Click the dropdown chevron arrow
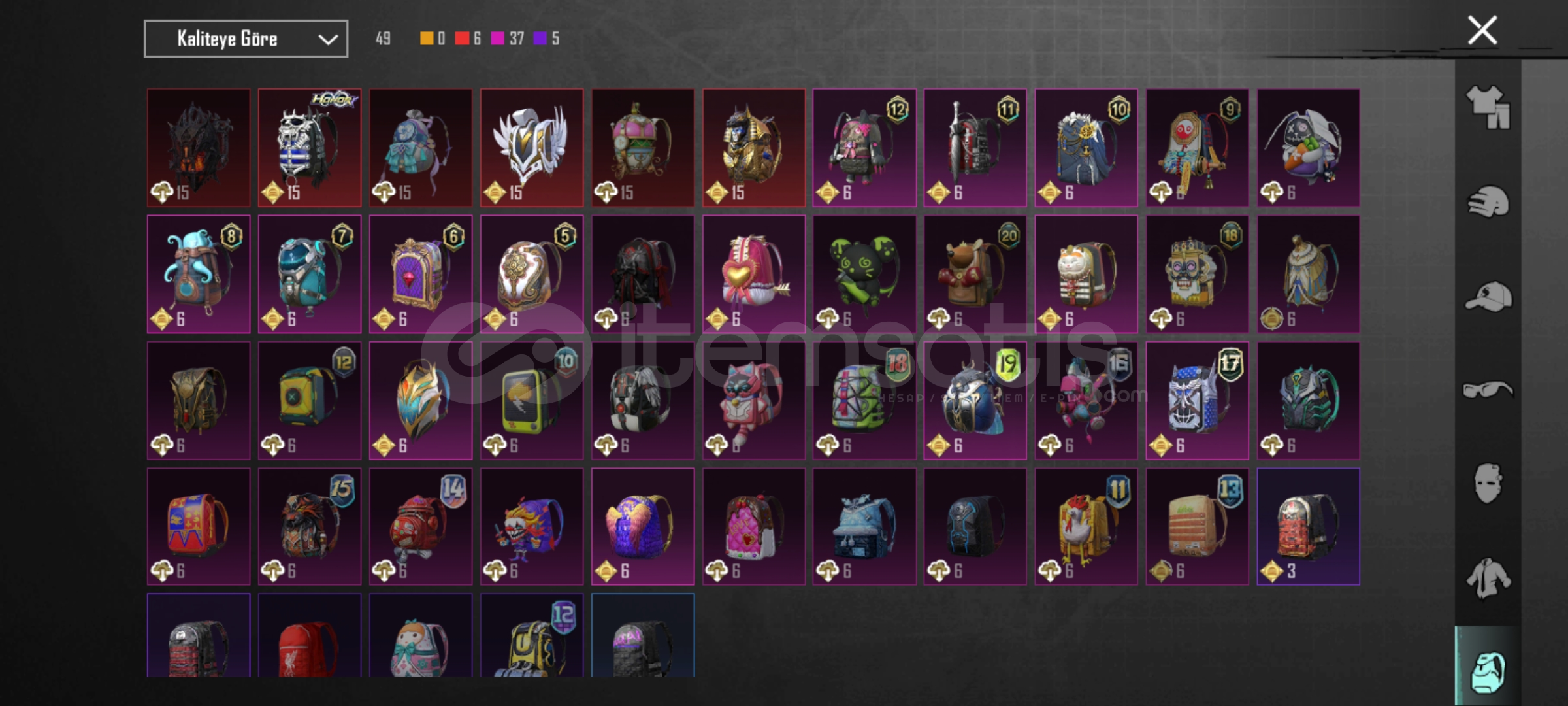Viewport: 1568px width, 706px height. tap(327, 40)
